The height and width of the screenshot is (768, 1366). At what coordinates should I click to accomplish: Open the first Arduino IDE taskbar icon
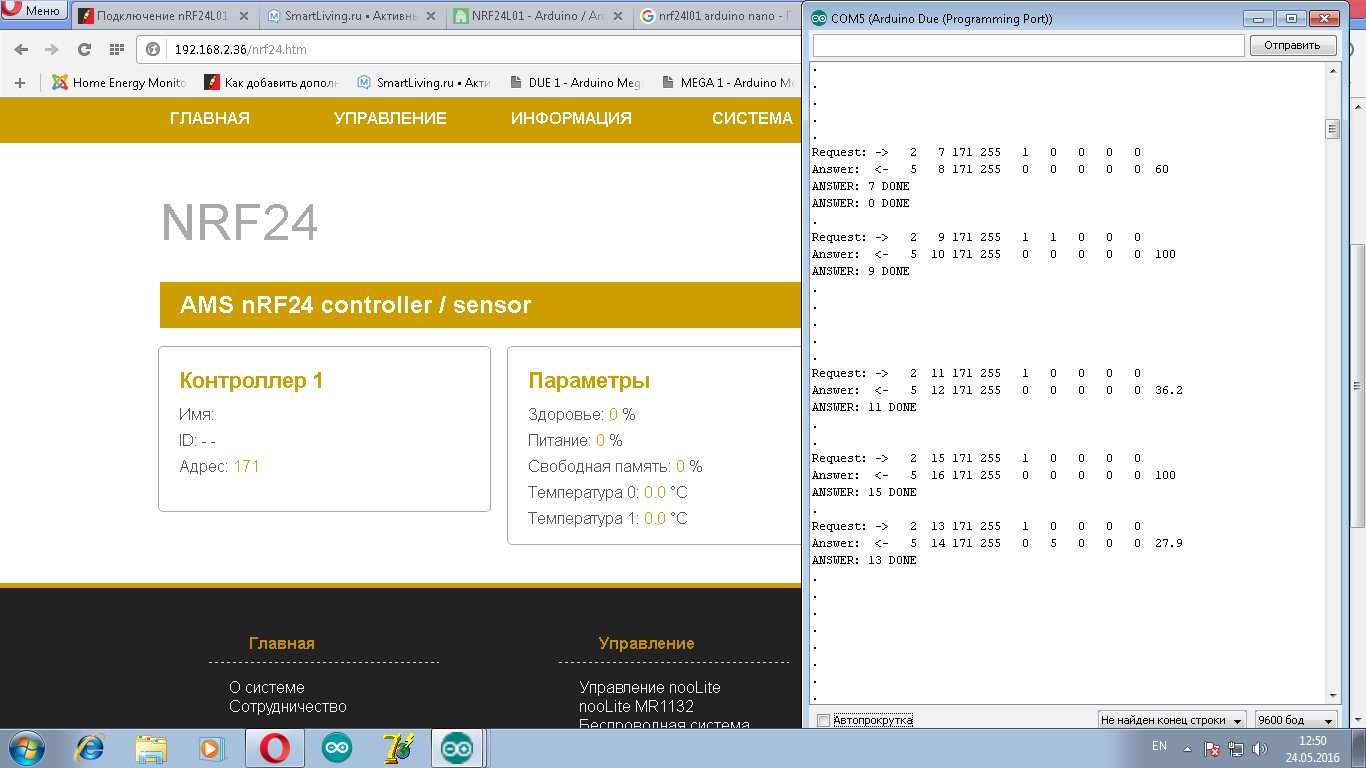[x=336, y=748]
